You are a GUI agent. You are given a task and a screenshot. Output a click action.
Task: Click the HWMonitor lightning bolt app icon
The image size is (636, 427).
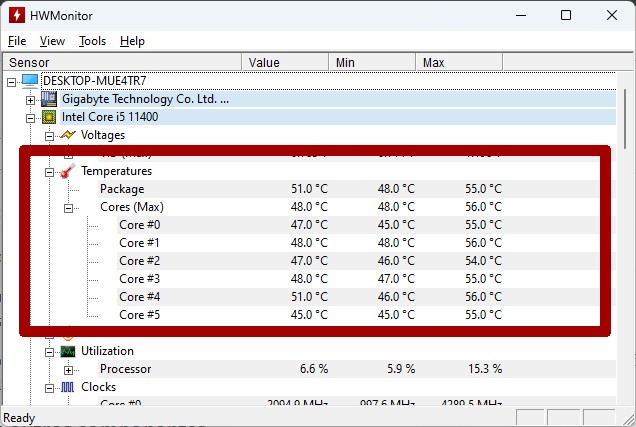point(17,15)
